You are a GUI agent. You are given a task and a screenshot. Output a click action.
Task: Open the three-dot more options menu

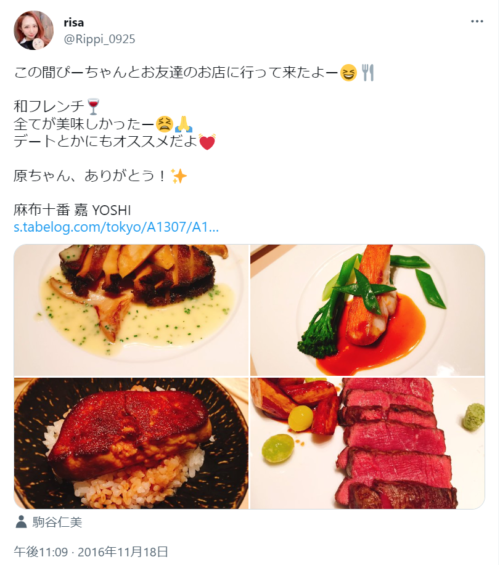pyautogui.click(x=477, y=22)
